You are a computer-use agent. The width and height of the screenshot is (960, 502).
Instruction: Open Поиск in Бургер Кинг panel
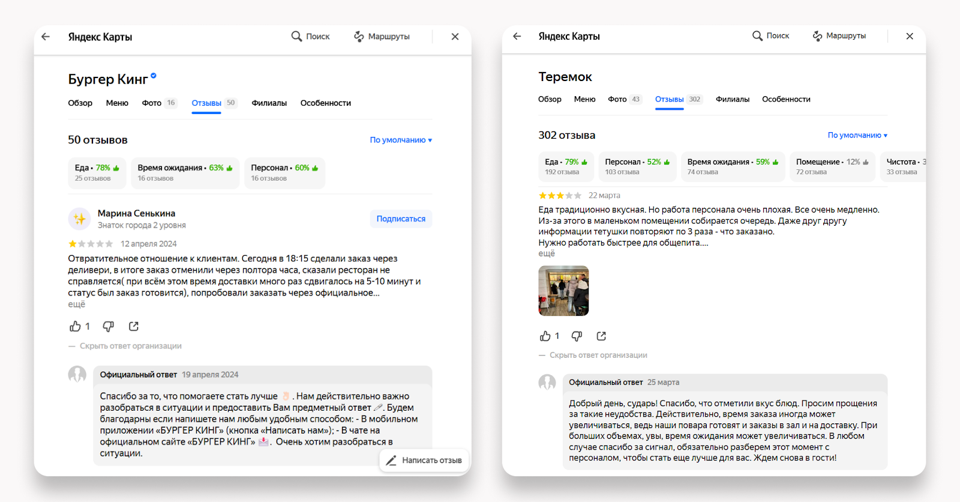(310, 36)
